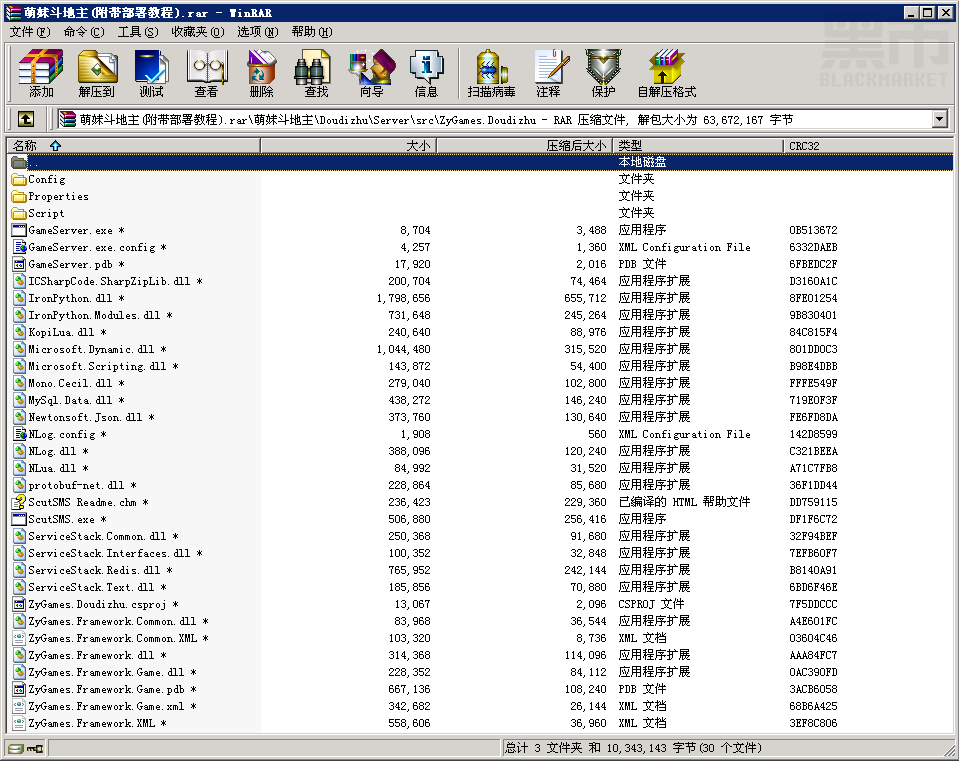
Task: Click the Add (添加) toolbar icon
Action: tap(41, 73)
